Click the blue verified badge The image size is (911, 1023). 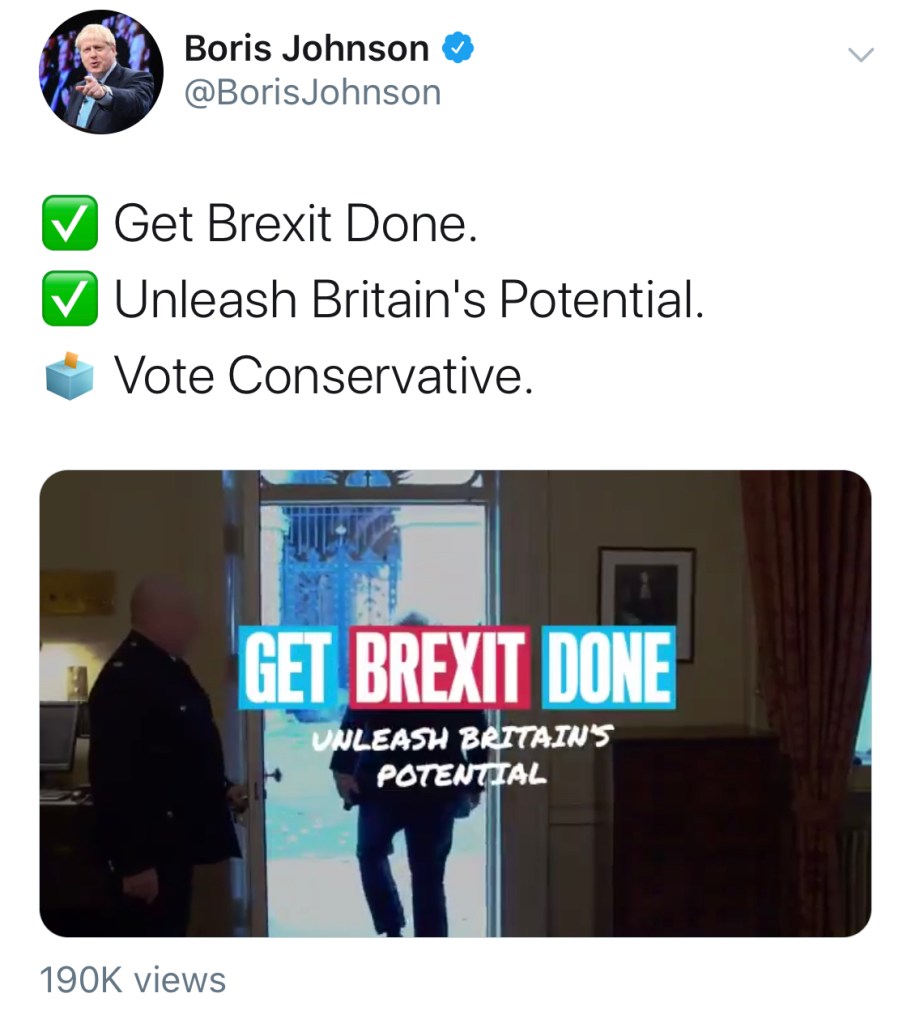456,47
